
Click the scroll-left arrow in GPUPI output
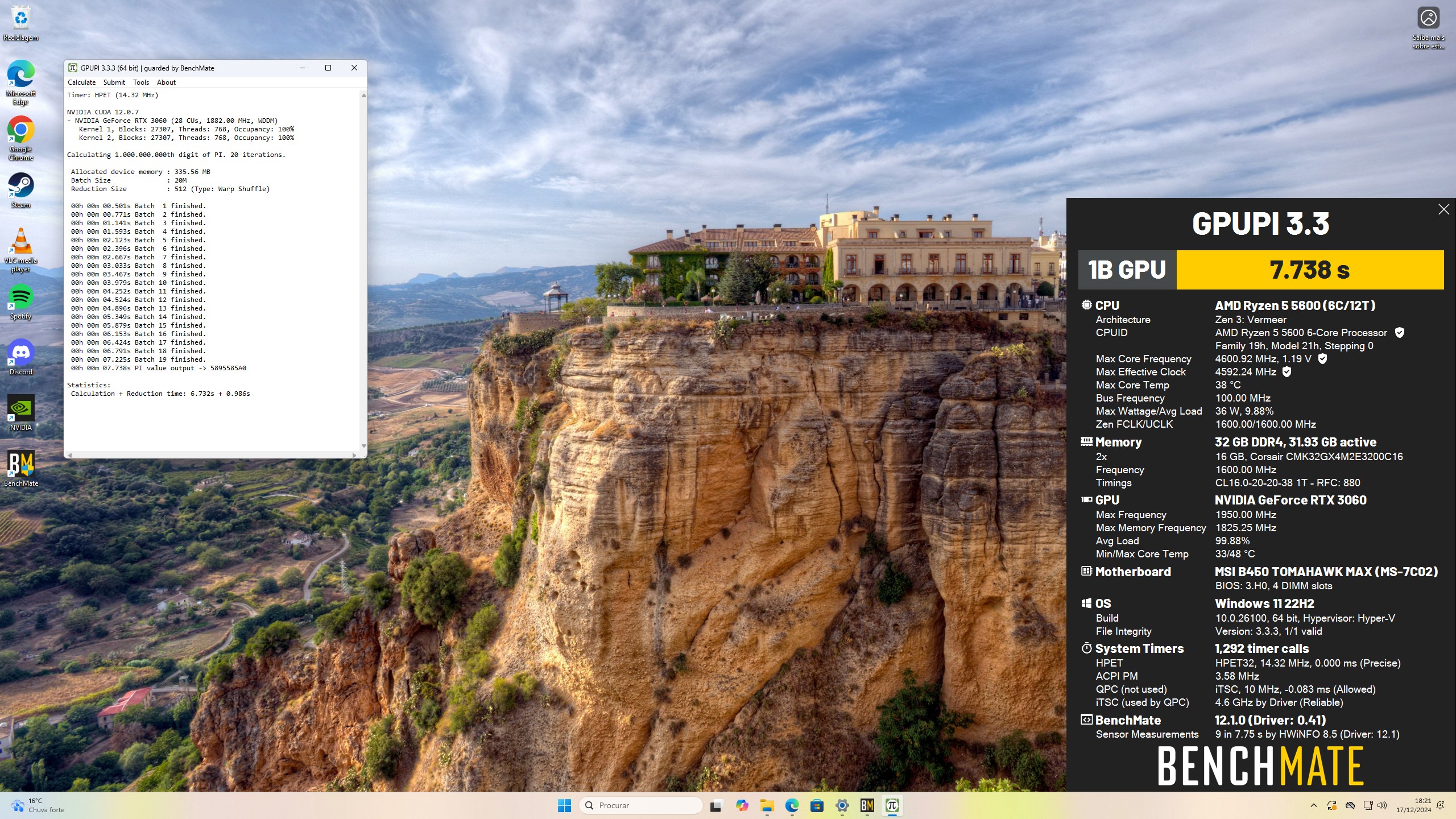[70, 455]
